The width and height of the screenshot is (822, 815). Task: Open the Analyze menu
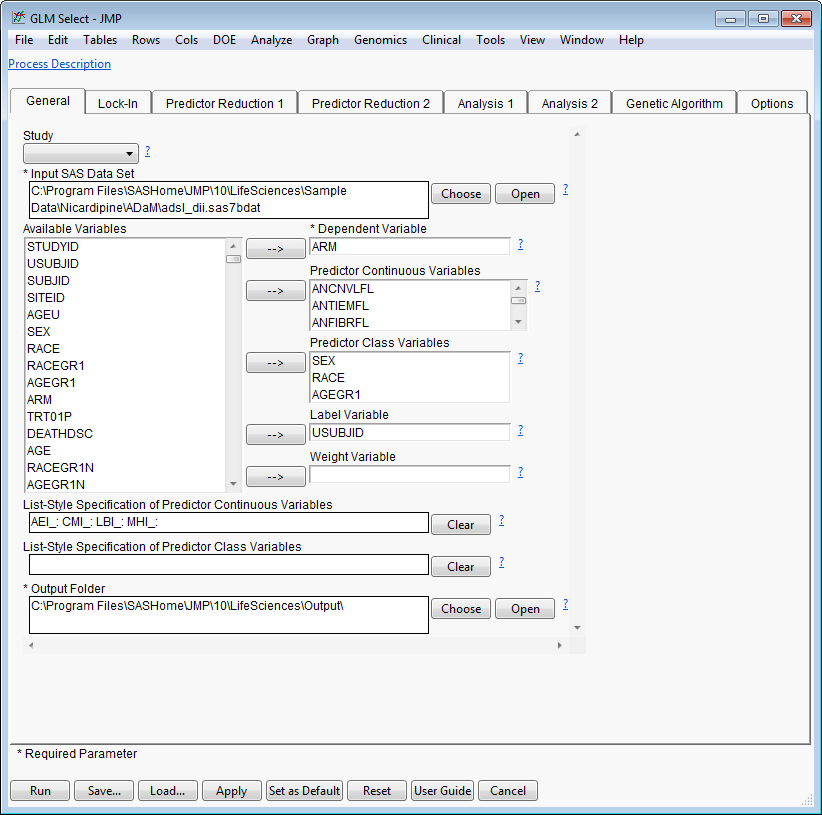pyautogui.click(x=271, y=40)
